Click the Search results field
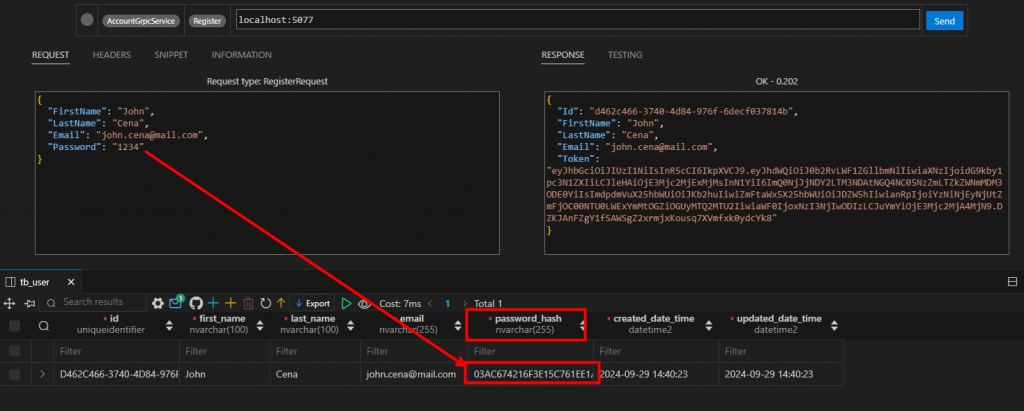 93,303
